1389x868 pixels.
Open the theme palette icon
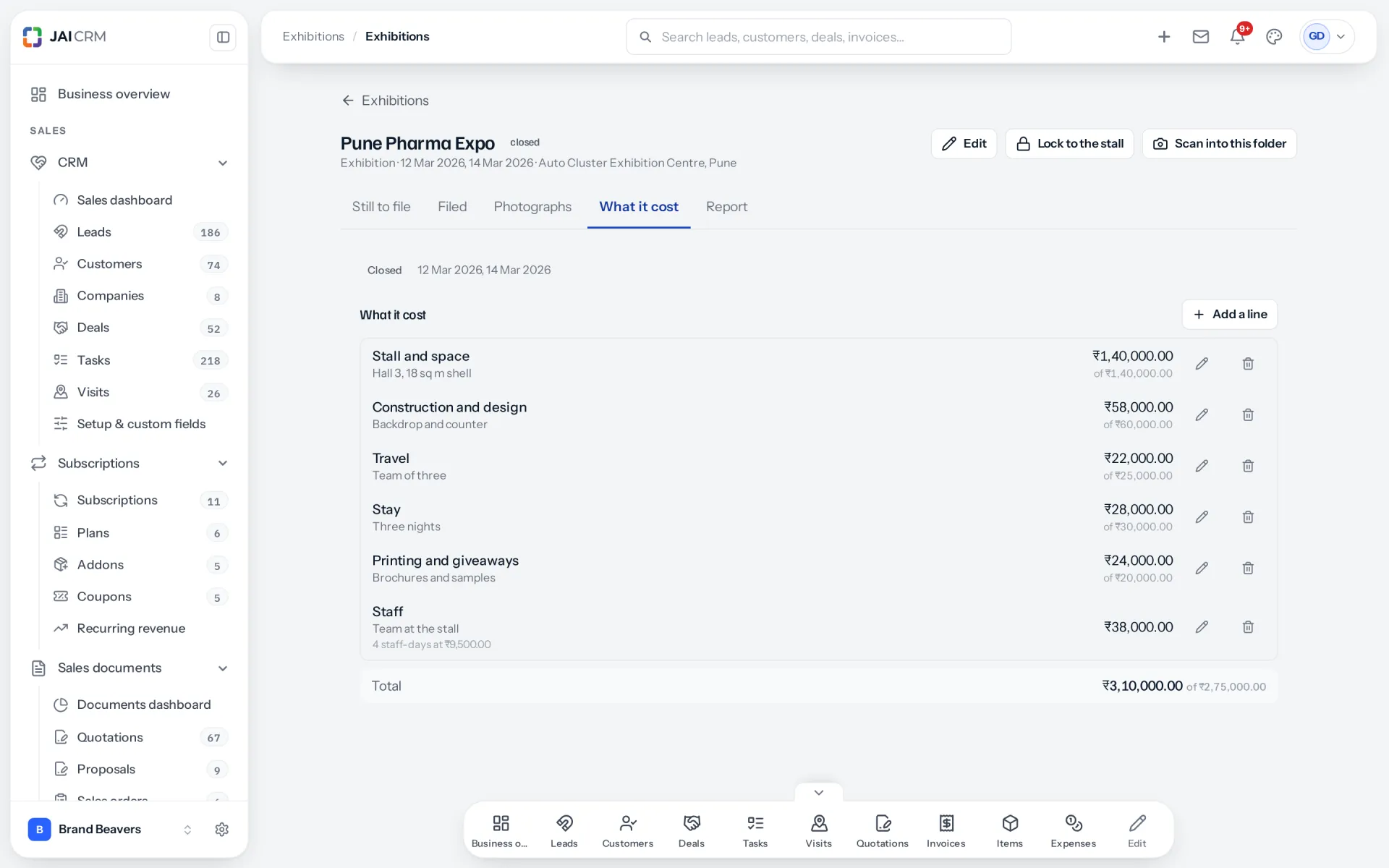[x=1274, y=36]
